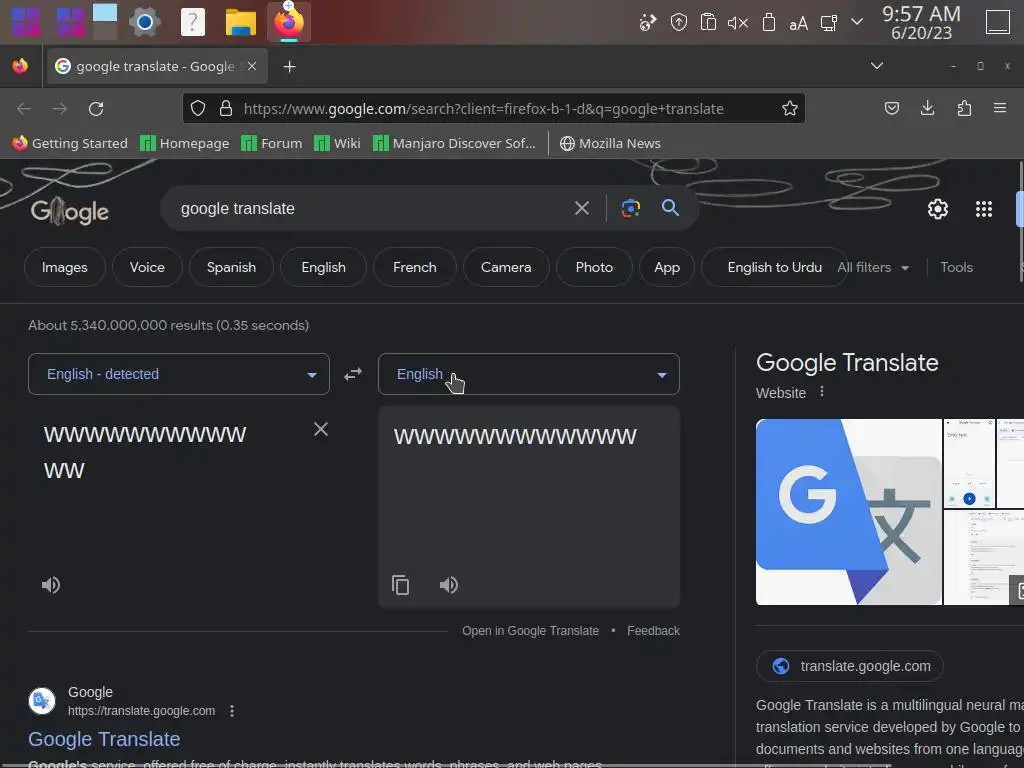
Task: Launch the file manager from the taskbar
Action: [240, 22]
